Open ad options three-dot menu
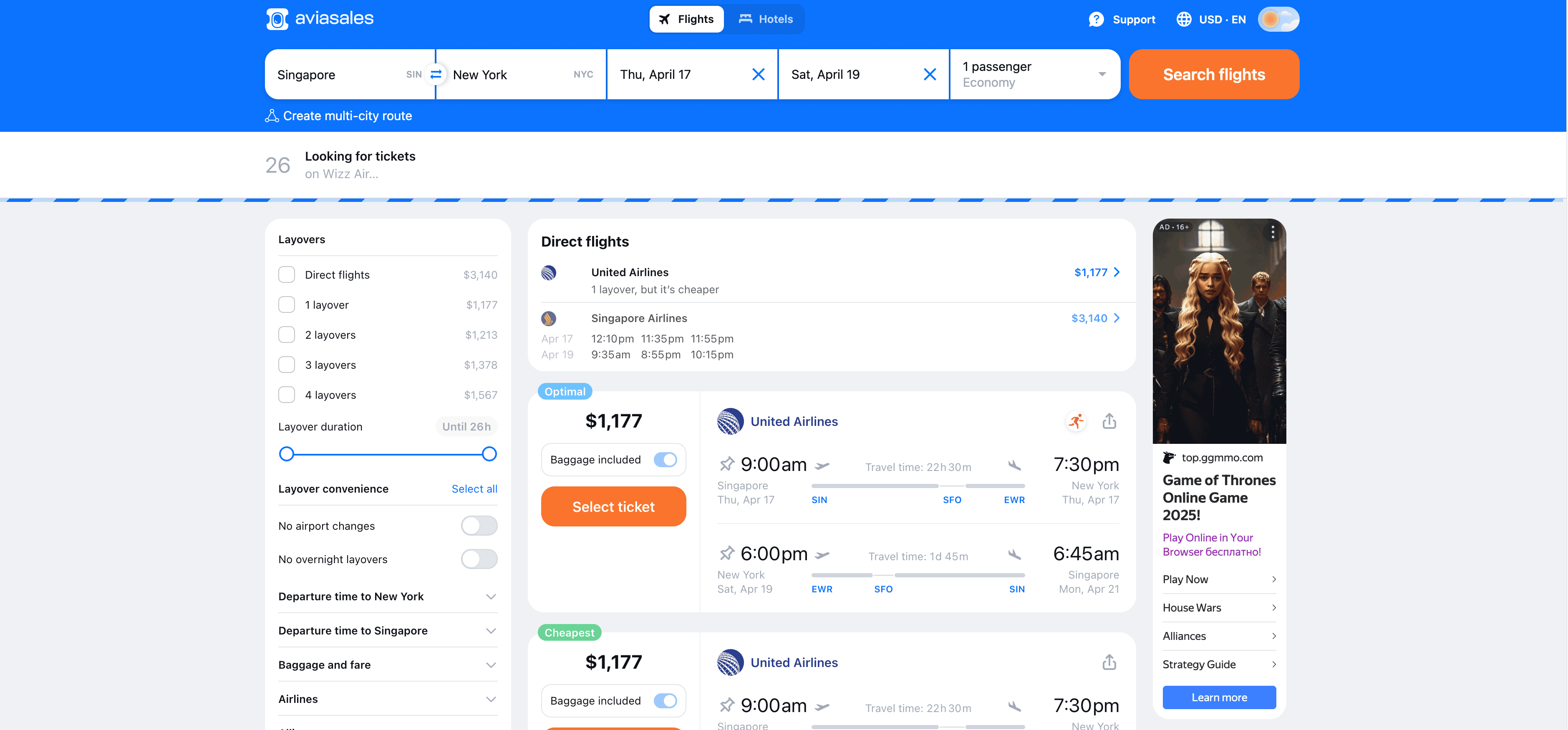The height and width of the screenshot is (730, 1568). point(1272,231)
